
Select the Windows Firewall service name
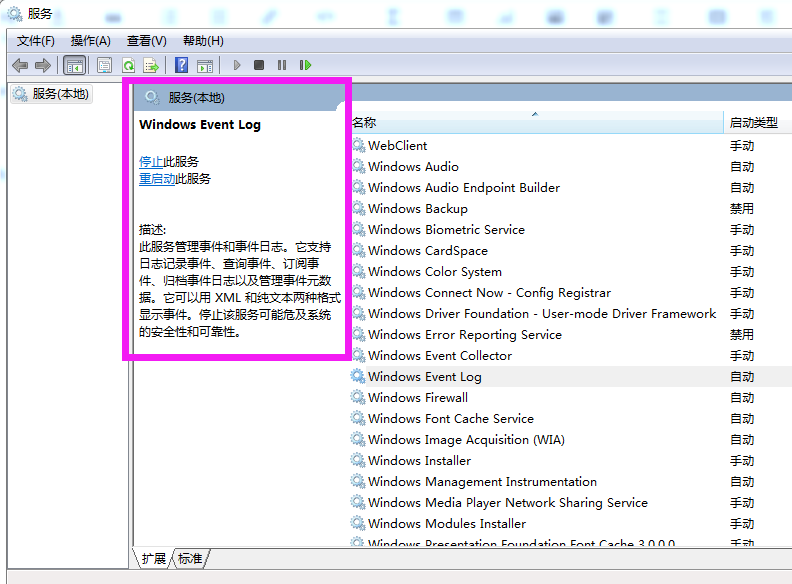click(418, 398)
